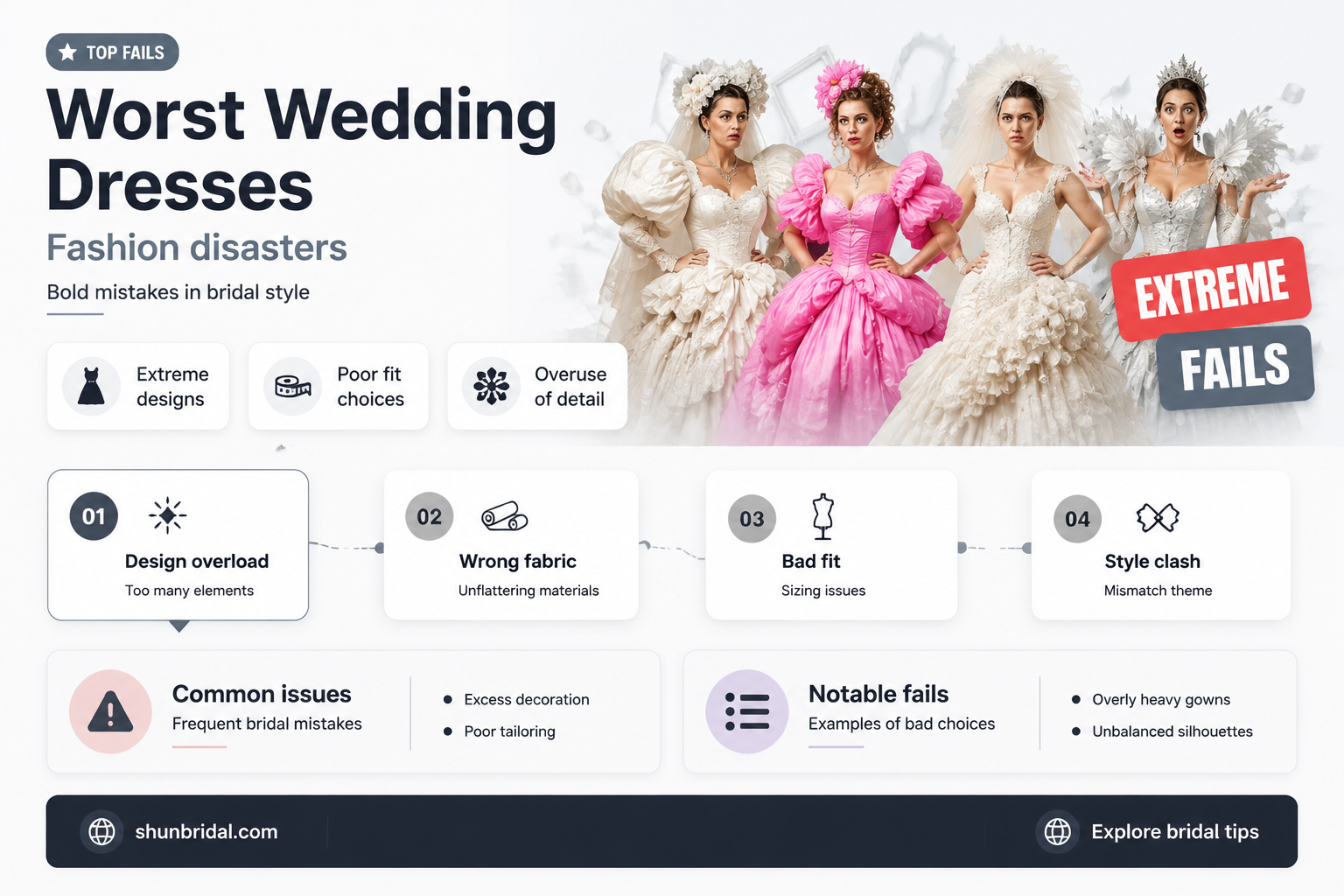Click the globe icon beside Explore bridal tips
The width and height of the screenshot is (1344, 896).
pos(1057,831)
